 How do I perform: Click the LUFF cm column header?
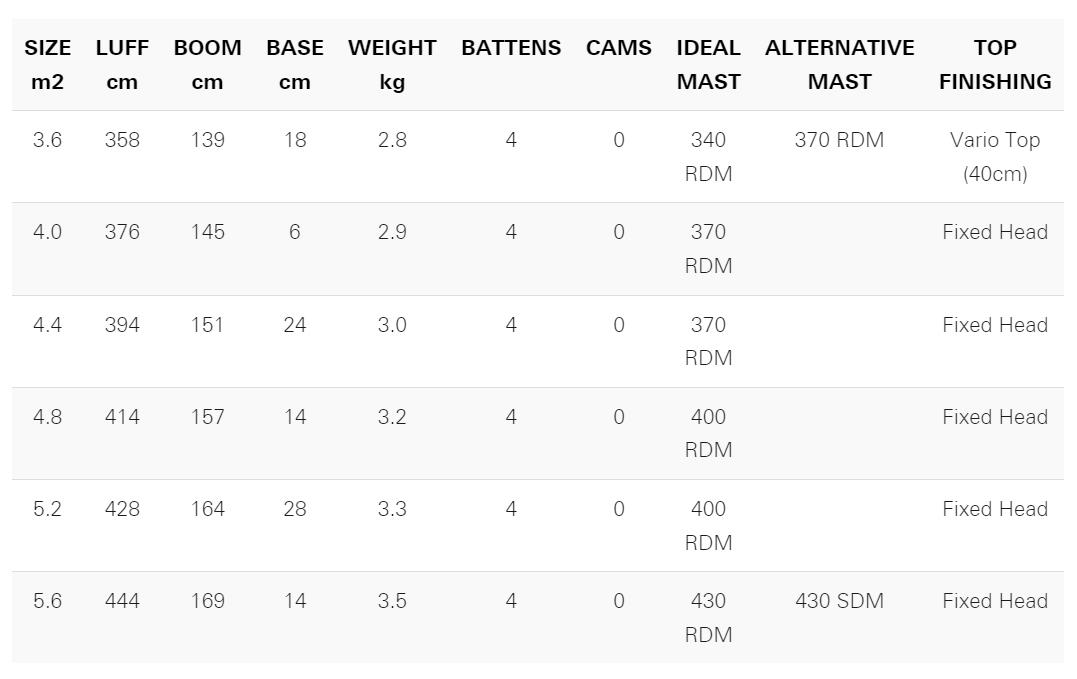coord(122,65)
